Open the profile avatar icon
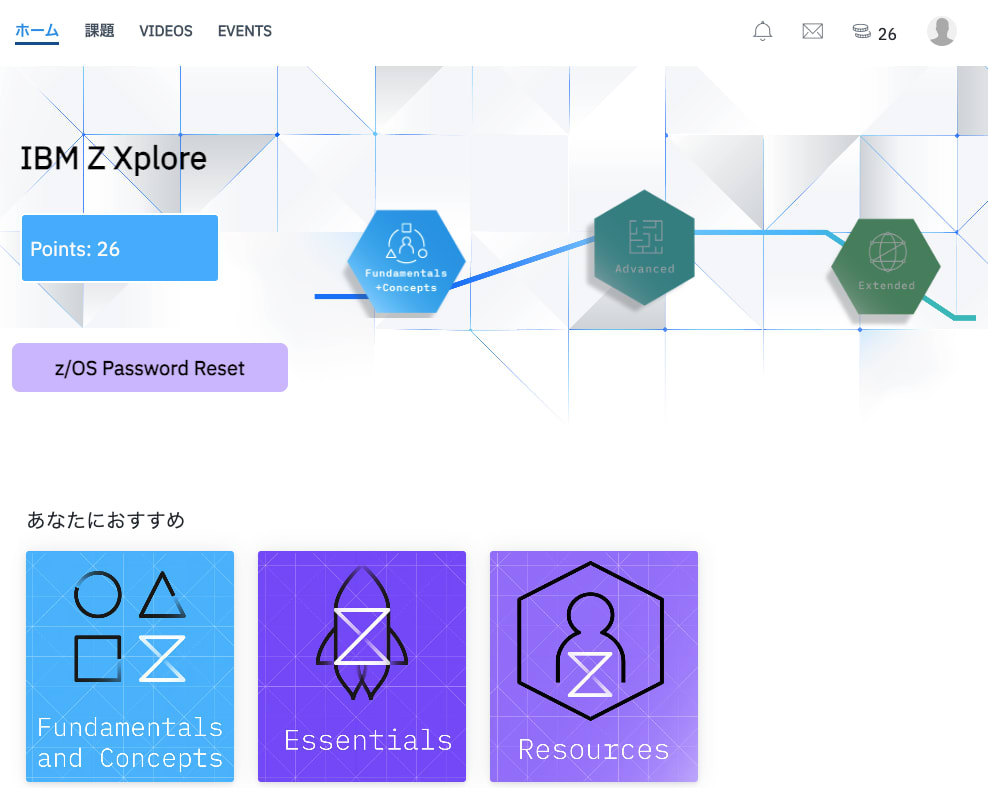Image resolution: width=988 pixels, height=788 pixels. (941, 31)
